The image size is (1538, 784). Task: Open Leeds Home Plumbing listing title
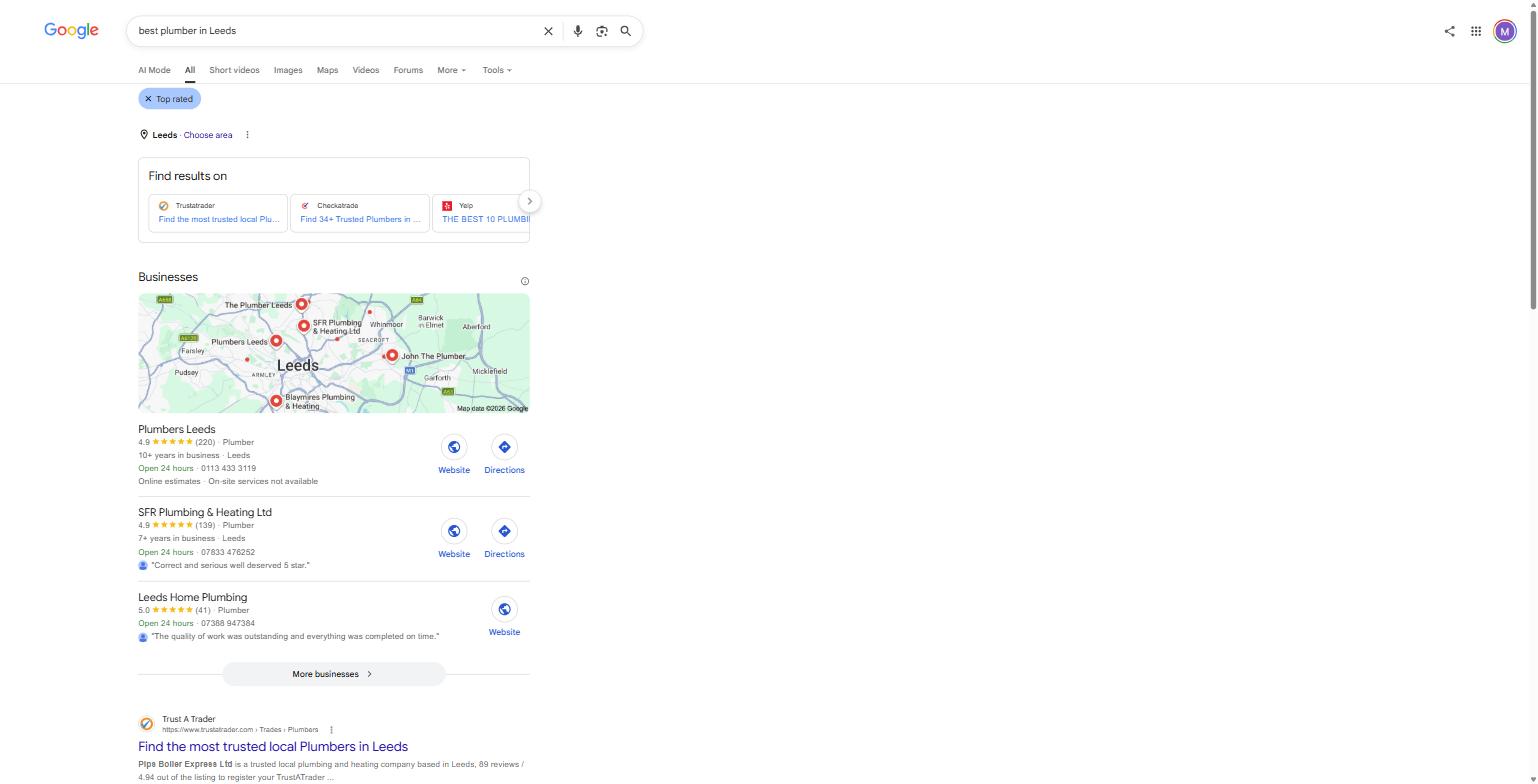193,598
